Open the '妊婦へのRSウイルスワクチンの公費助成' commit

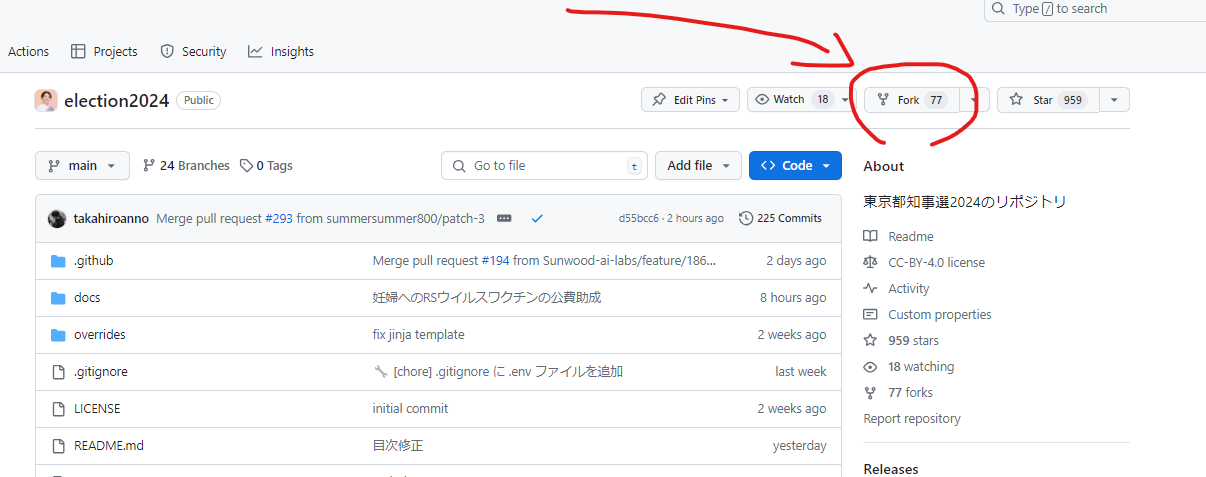click(487, 297)
